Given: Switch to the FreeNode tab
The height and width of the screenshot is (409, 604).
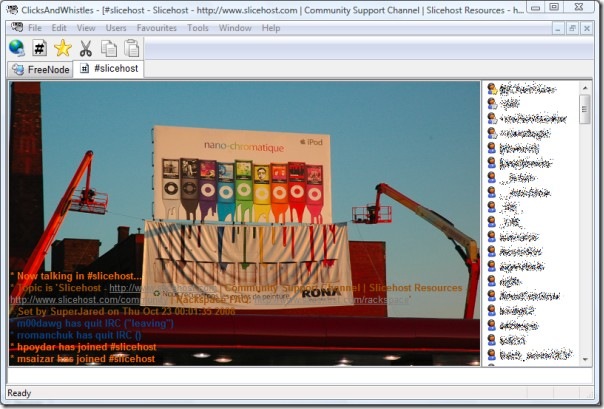Looking at the screenshot, I should point(40,70).
